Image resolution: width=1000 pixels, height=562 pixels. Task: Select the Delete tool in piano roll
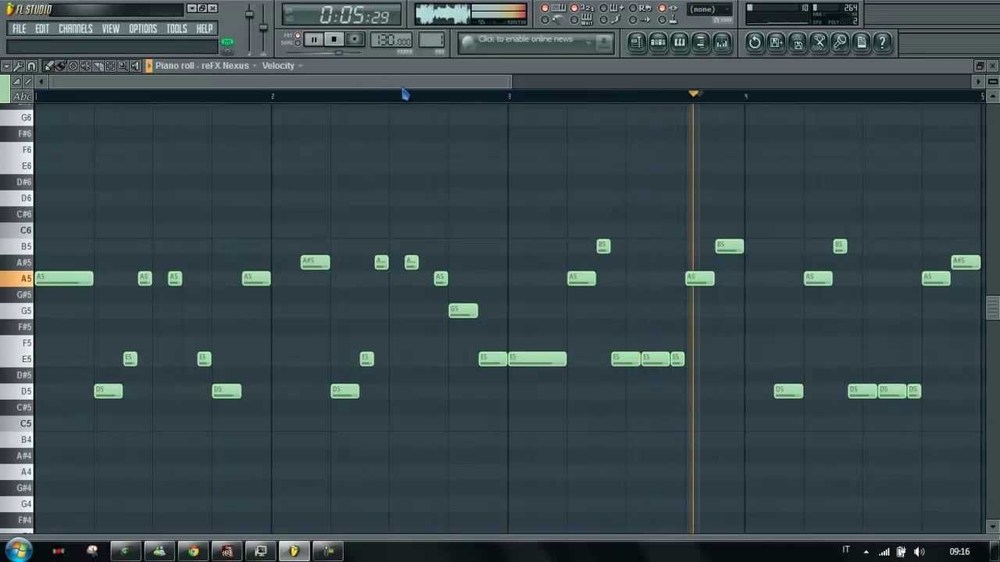(73, 66)
